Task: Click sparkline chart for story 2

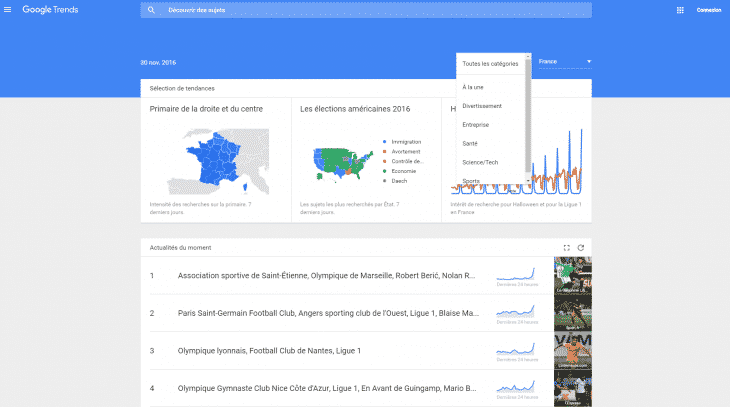Action: click(x=516, y=311)
